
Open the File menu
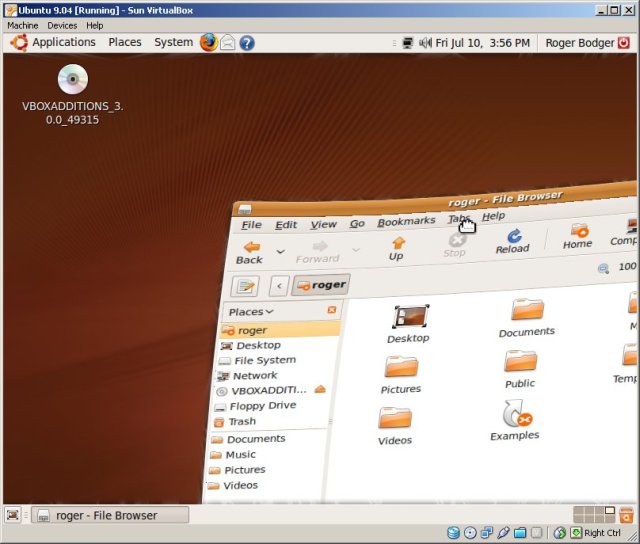[x=251, y=225]
